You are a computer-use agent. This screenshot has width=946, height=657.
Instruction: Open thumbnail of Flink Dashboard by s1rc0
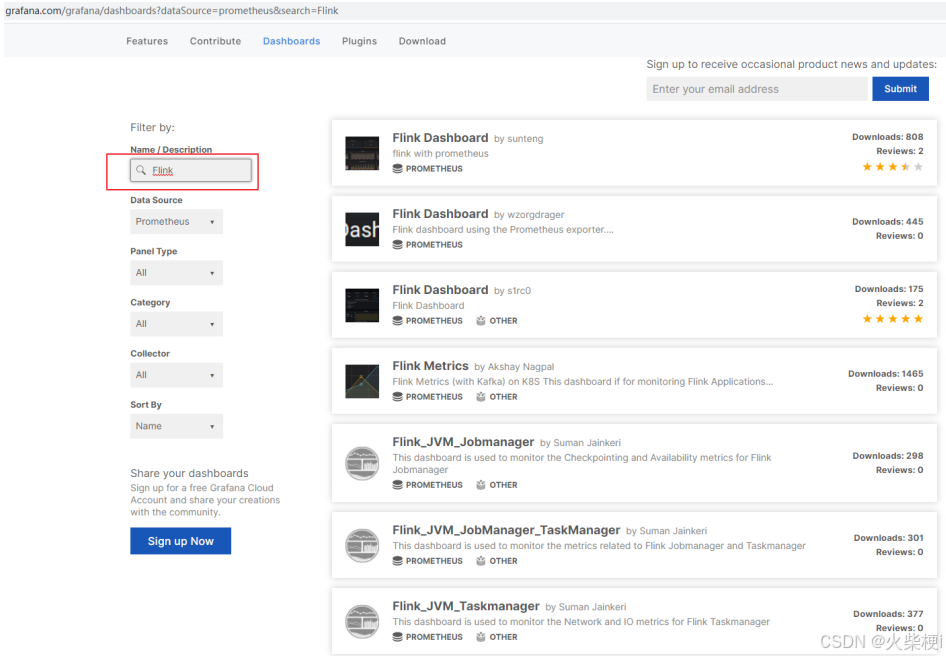point(362,305)
